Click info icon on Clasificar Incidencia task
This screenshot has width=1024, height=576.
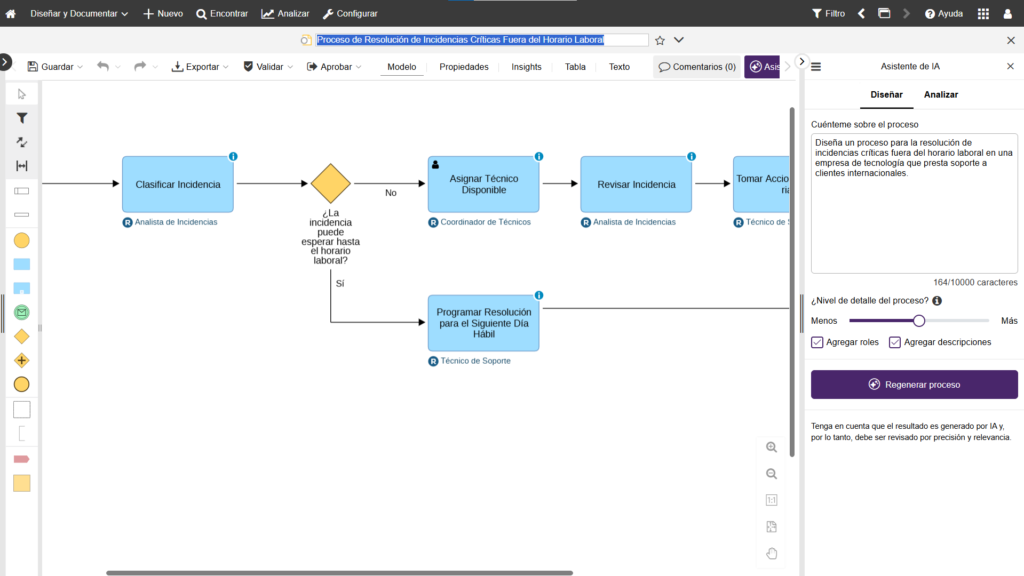click(x=233, y=157)
